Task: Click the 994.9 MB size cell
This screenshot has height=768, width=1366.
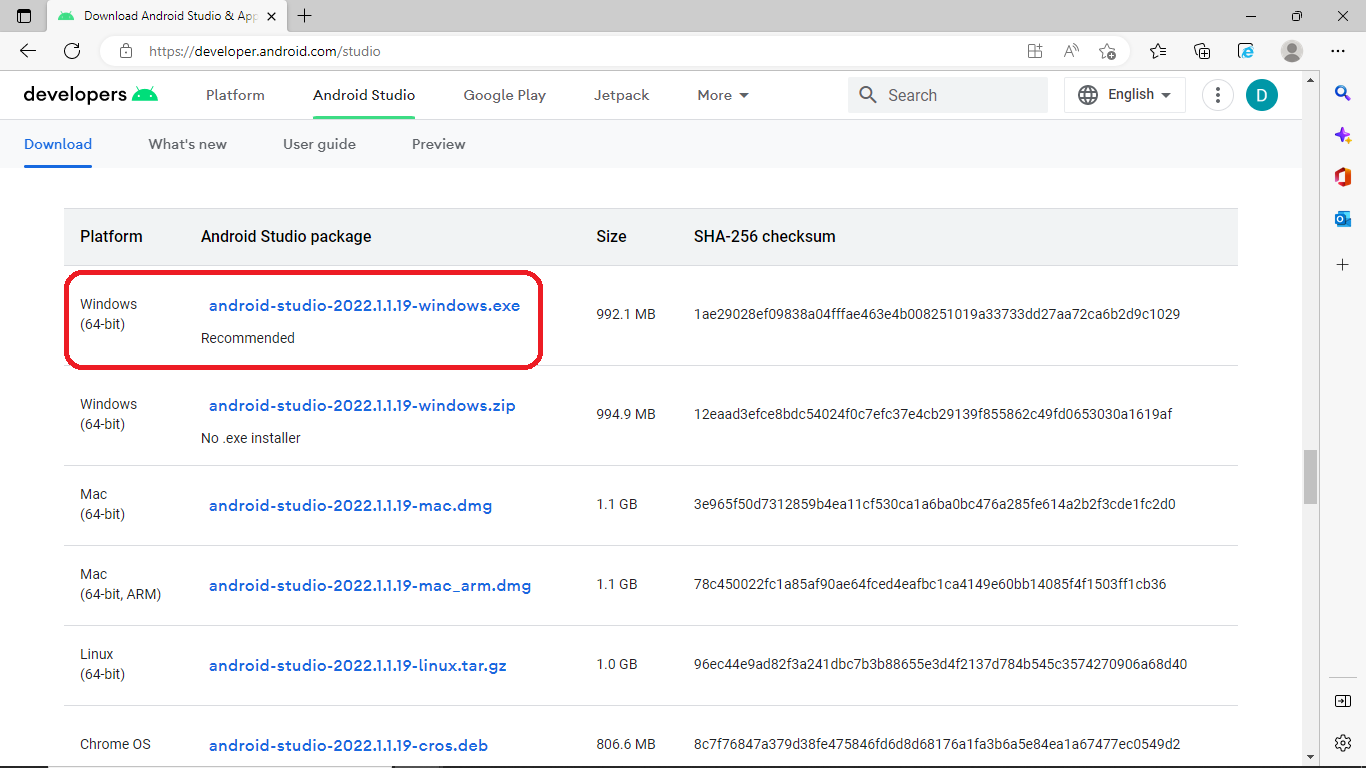Action: (626, 414)
